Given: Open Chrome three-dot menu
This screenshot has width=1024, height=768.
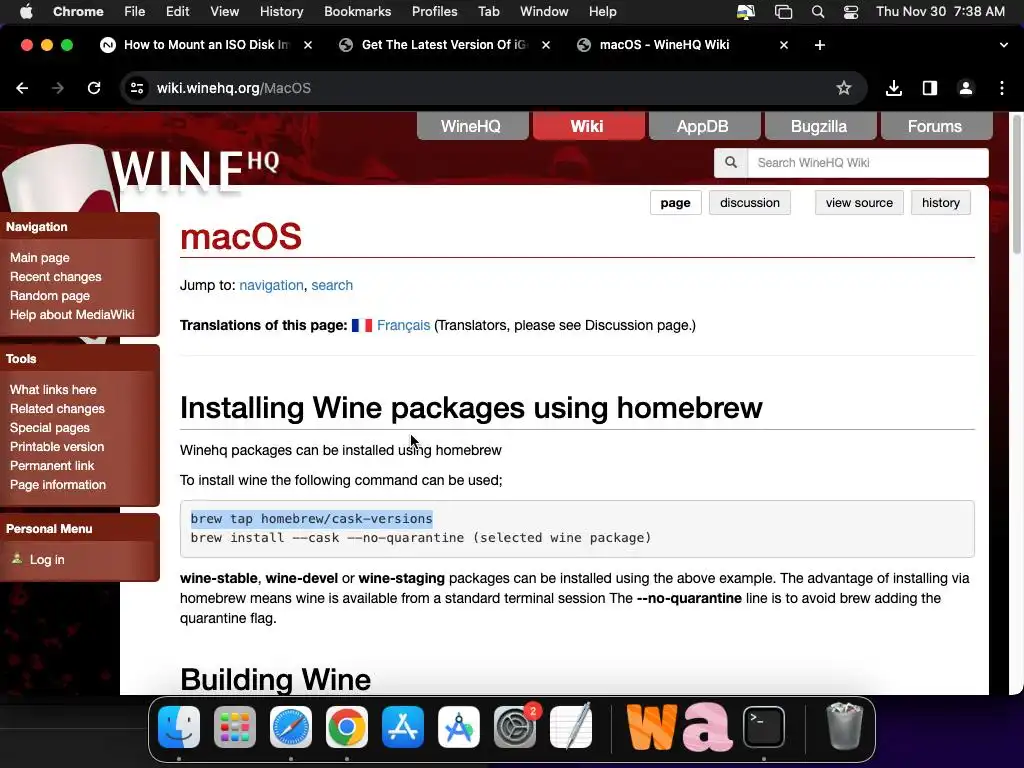Looking at the screenshot, I should click(1002, 88).
